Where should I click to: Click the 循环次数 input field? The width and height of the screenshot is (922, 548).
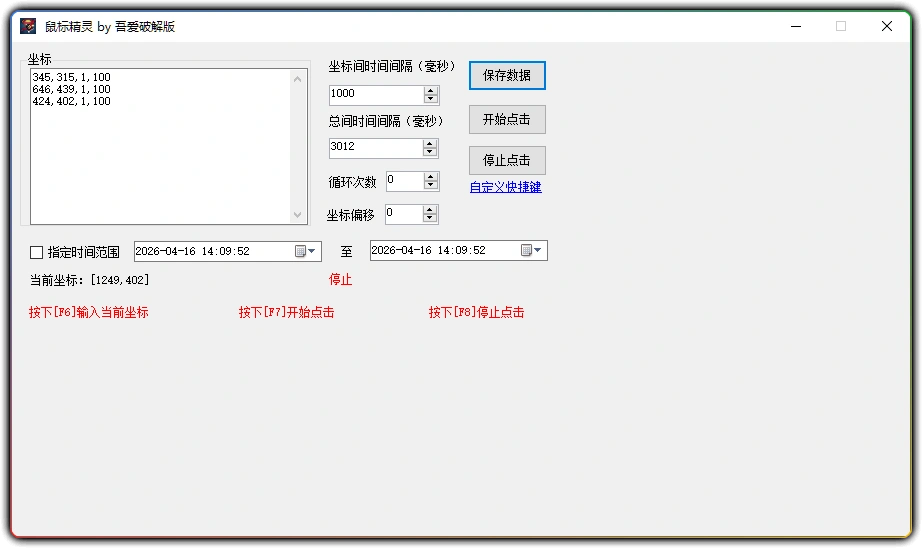coord(405,181)
